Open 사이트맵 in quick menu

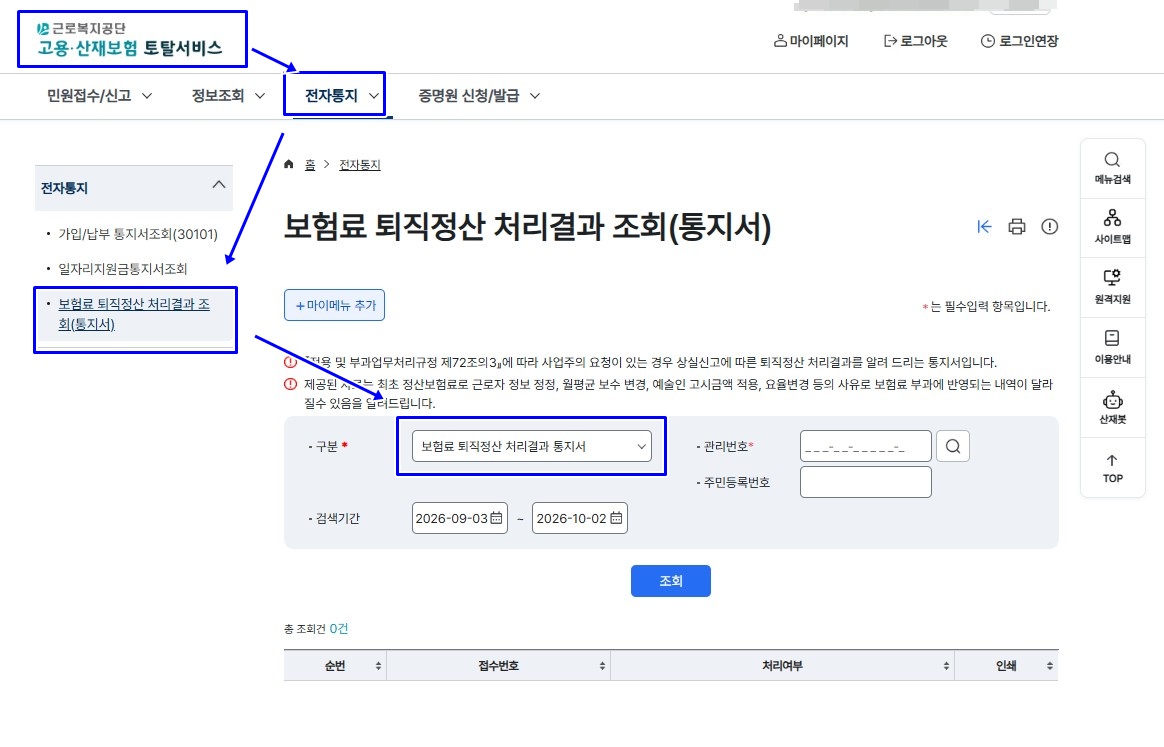1113,228
